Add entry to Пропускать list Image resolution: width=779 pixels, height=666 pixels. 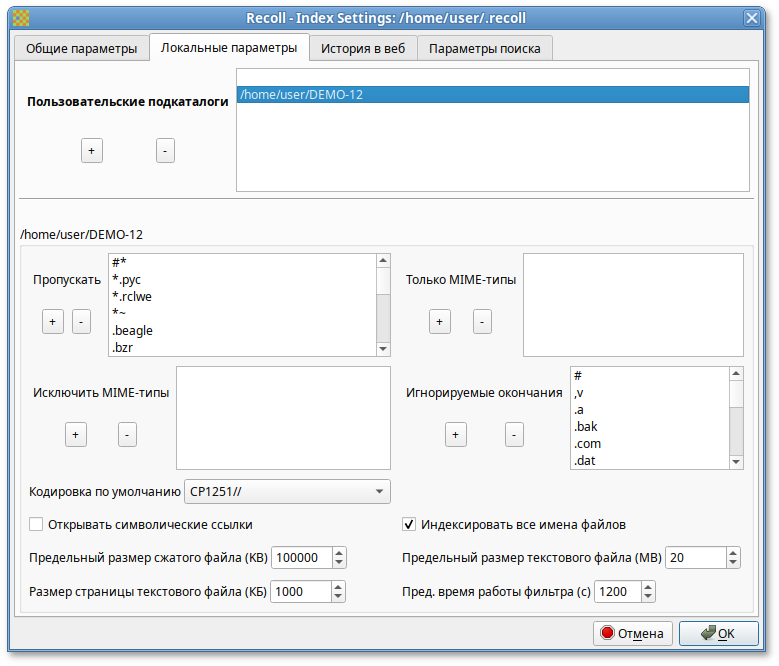pyautogui.click(x=52, y=321)
